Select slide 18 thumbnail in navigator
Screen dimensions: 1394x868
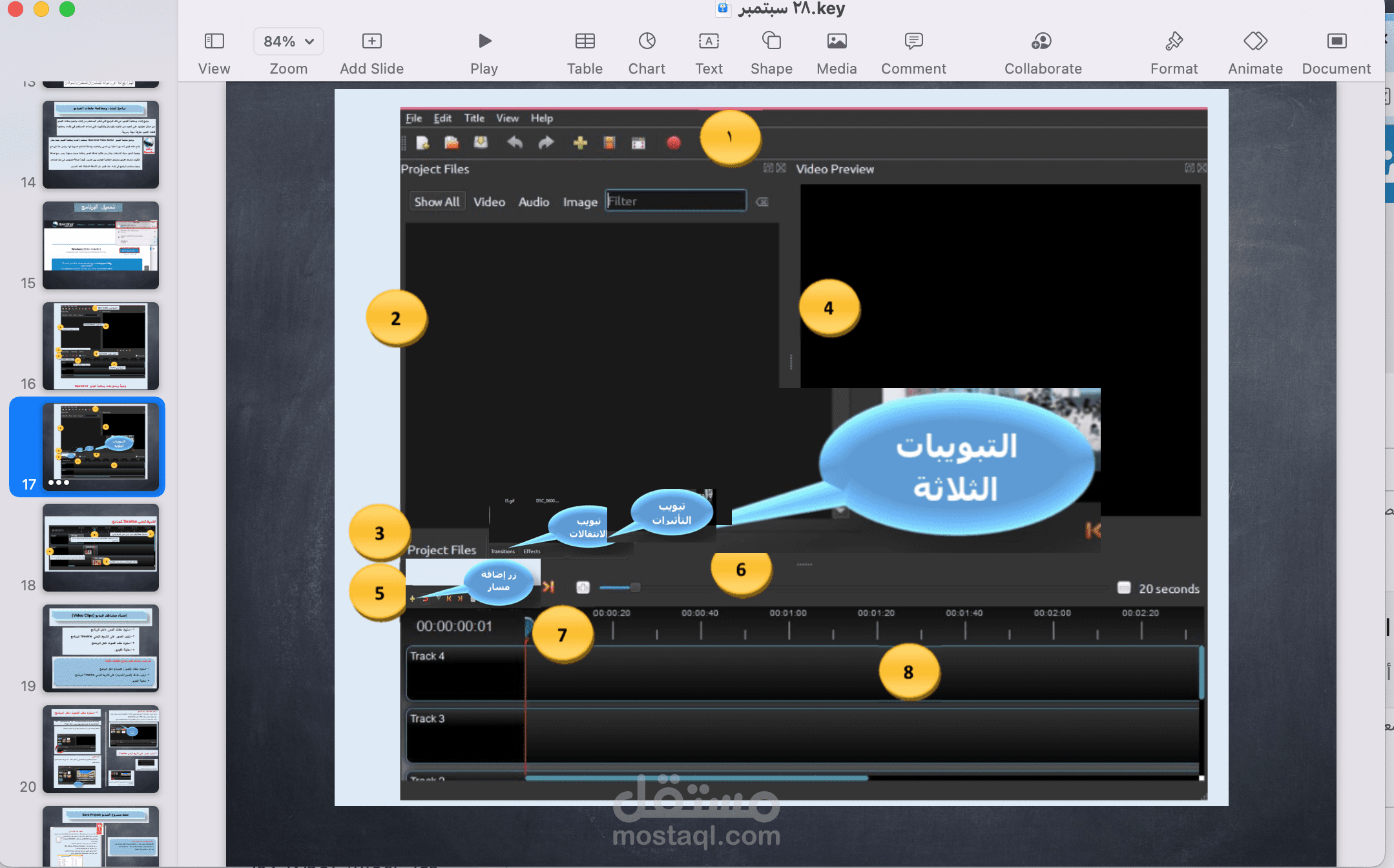coord(101,548)
